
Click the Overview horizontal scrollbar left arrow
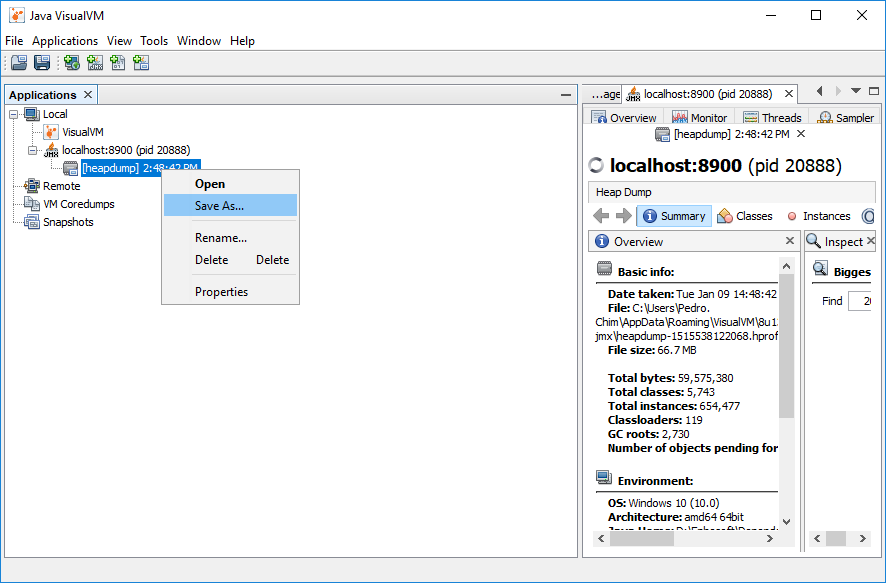(601, 538)
